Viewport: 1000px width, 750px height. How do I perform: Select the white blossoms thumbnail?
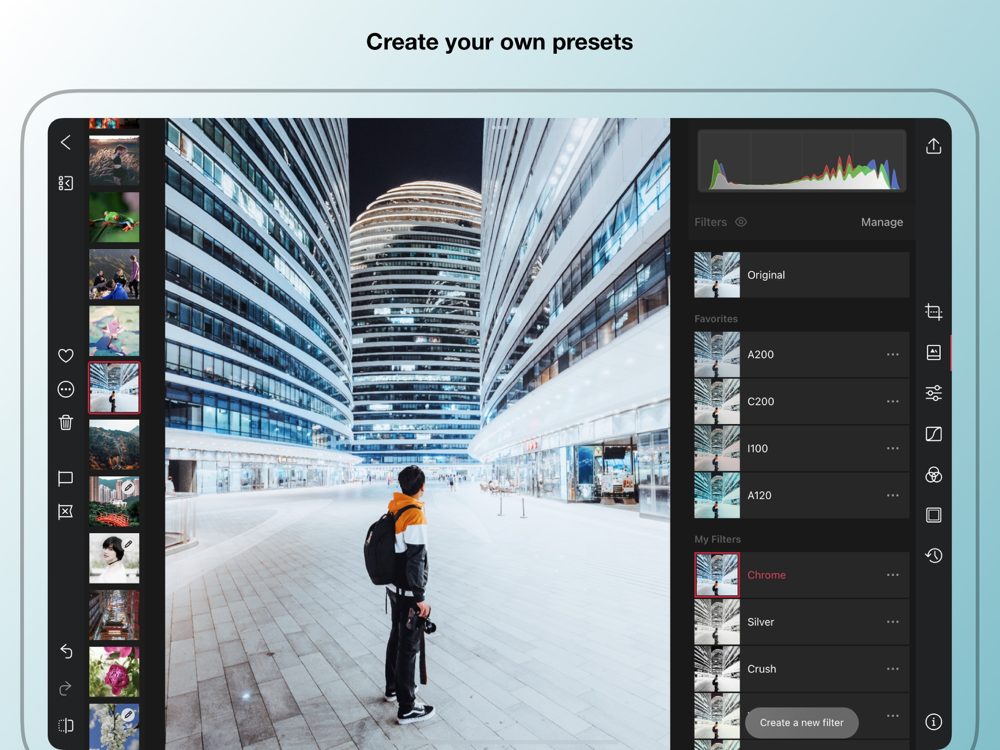[x=114, y=726]
